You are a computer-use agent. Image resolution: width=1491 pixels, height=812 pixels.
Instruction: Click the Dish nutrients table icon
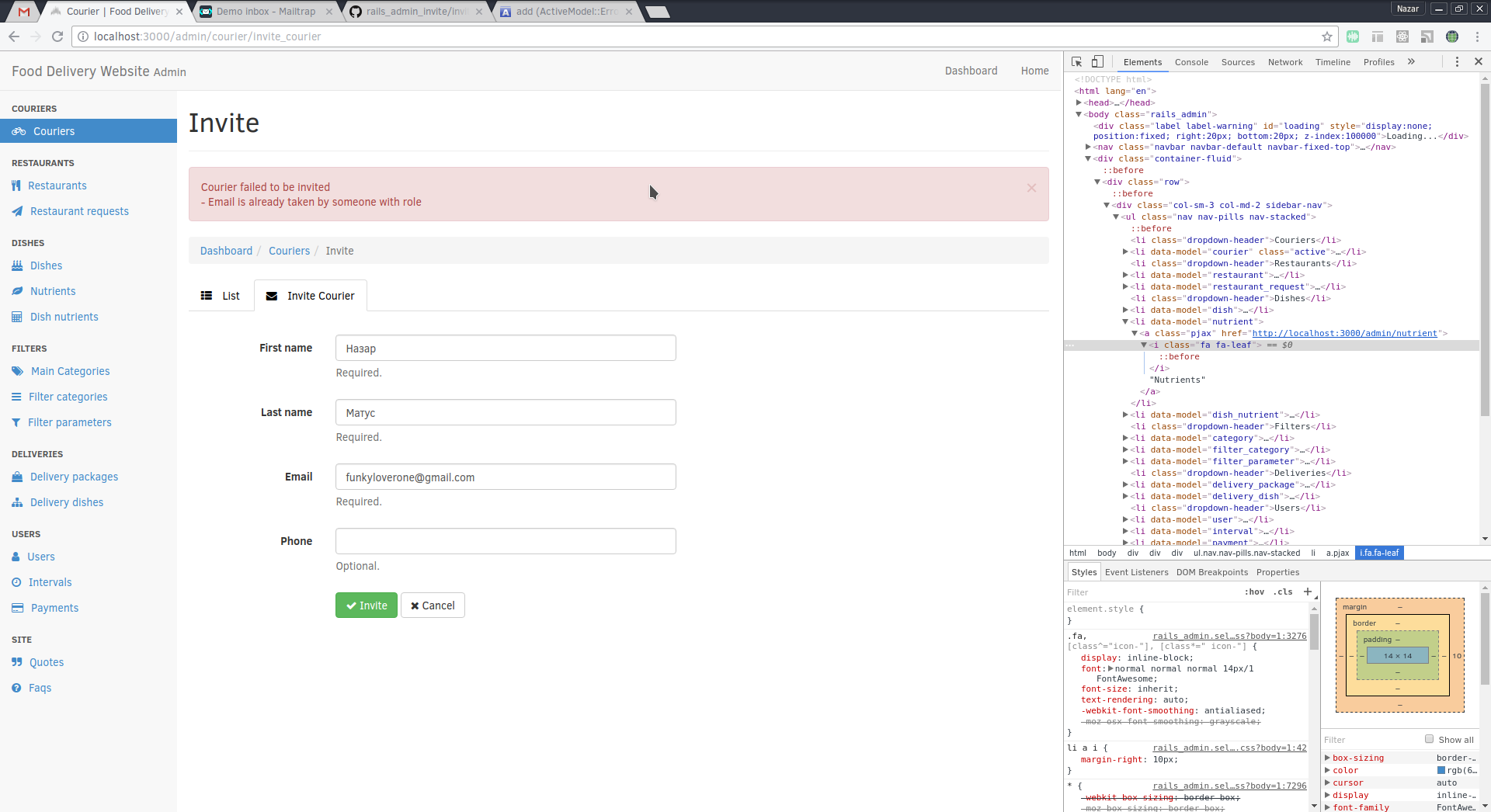17,317
